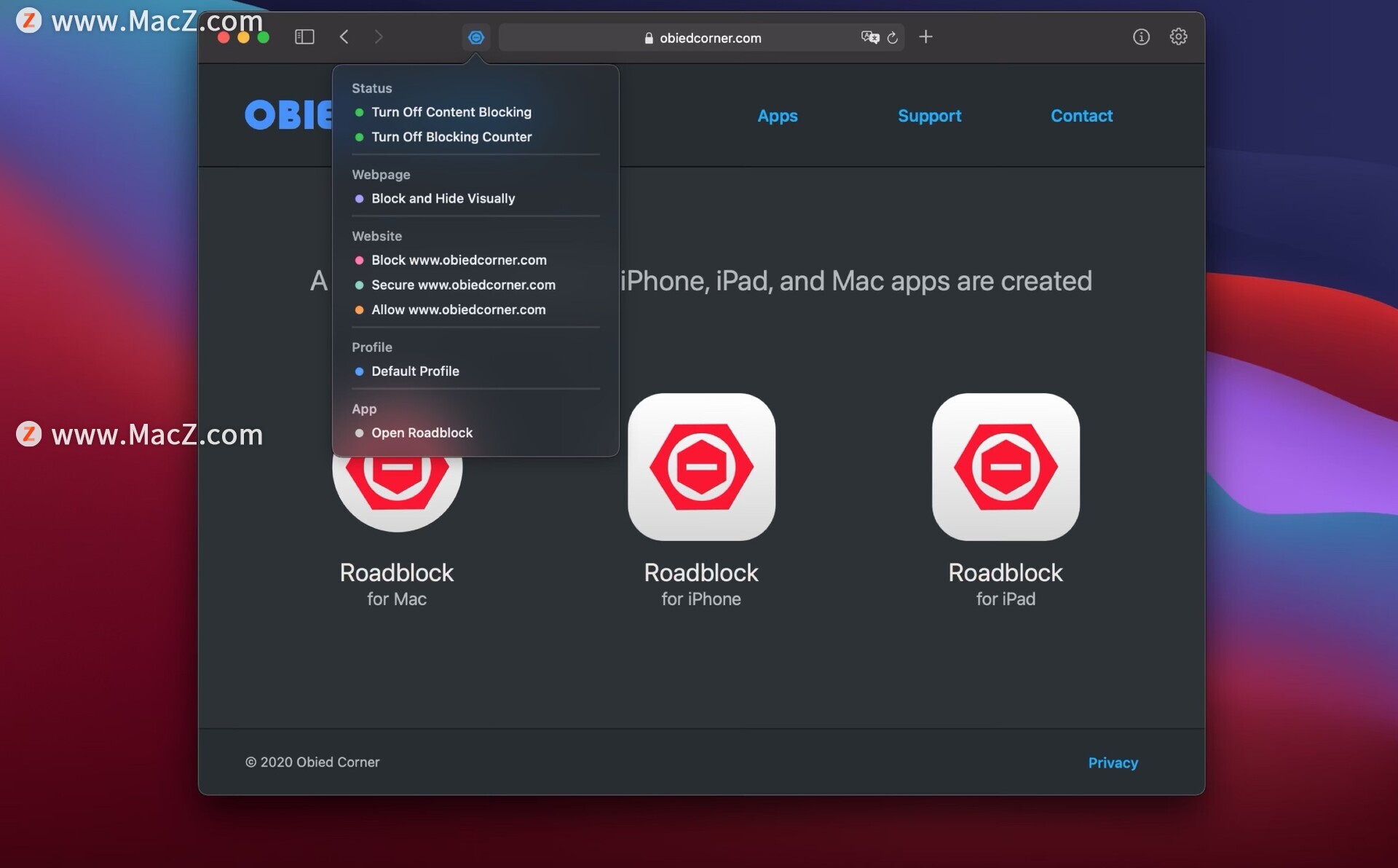Click the Status section header
This screenshot has height=868, width=1398.
tap(371, 88)
